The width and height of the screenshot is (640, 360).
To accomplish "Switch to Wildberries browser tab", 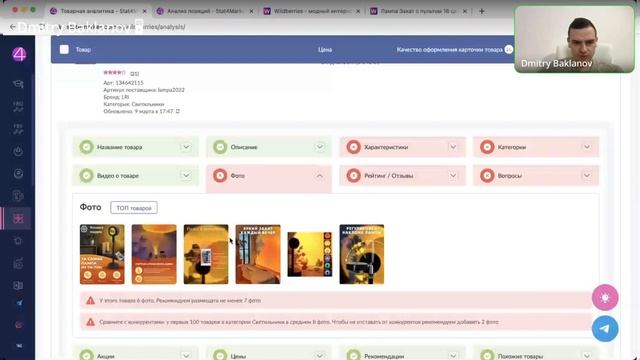I will coord(312,11).
